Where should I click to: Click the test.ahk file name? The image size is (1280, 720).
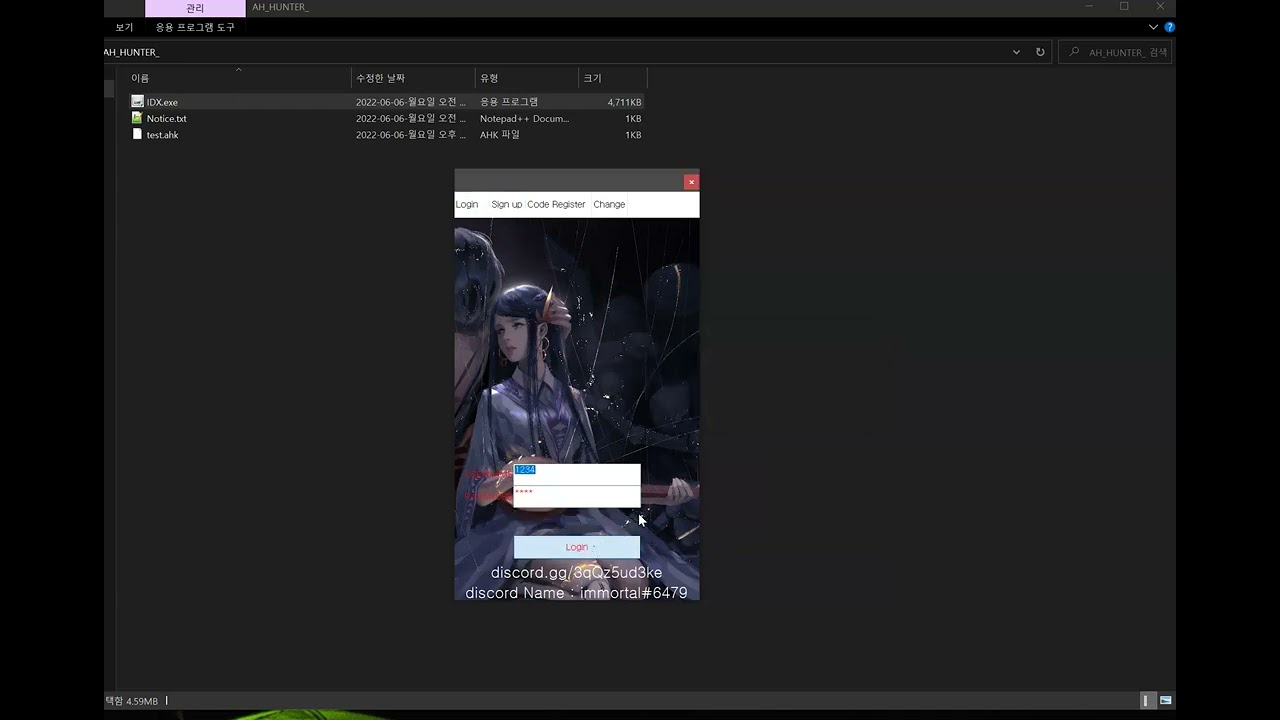[x=162, y=134]
